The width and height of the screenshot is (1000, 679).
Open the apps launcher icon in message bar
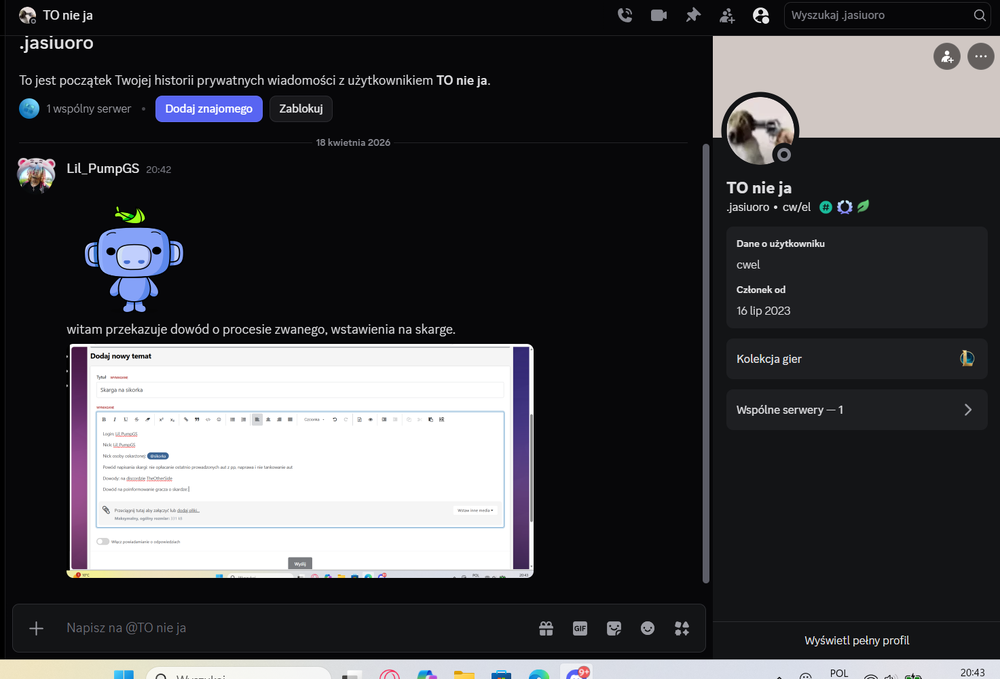[x=682, y=629]
